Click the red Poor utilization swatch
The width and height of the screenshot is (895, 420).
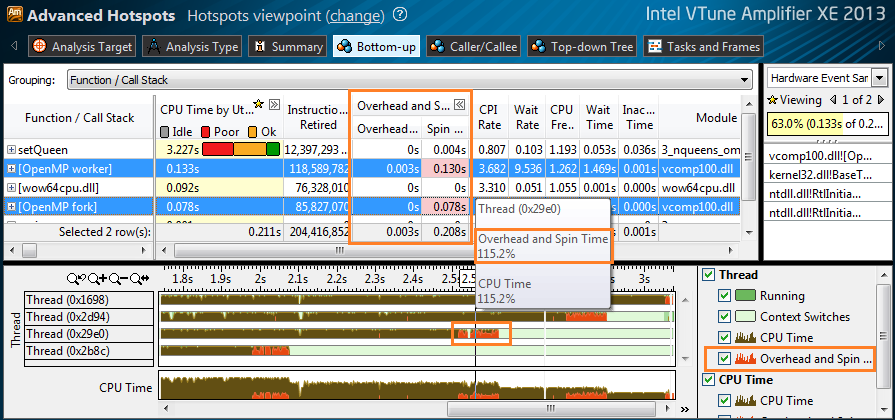point(206,132)
